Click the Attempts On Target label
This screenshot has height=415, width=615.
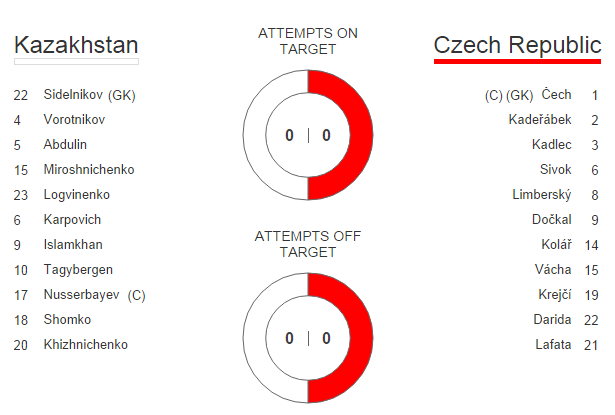(x=308, y=41)
